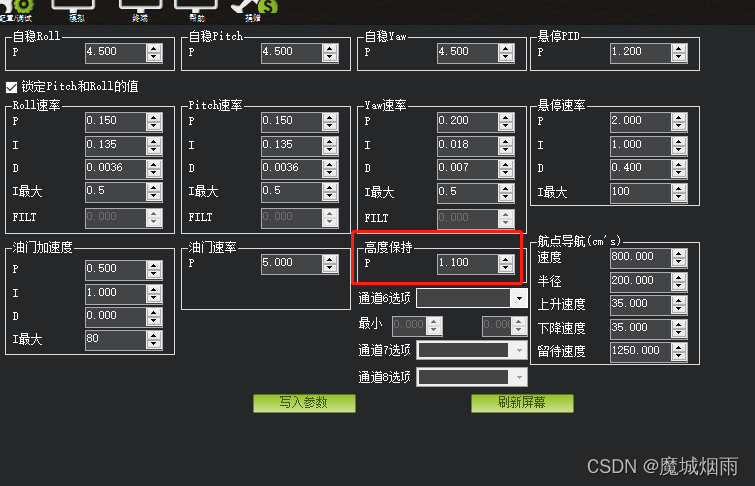Decrease Roll速率 I最大 value with down arrow
Viewport: 755px width, 486px height.
pyautogui.click(x=154, y=196)
